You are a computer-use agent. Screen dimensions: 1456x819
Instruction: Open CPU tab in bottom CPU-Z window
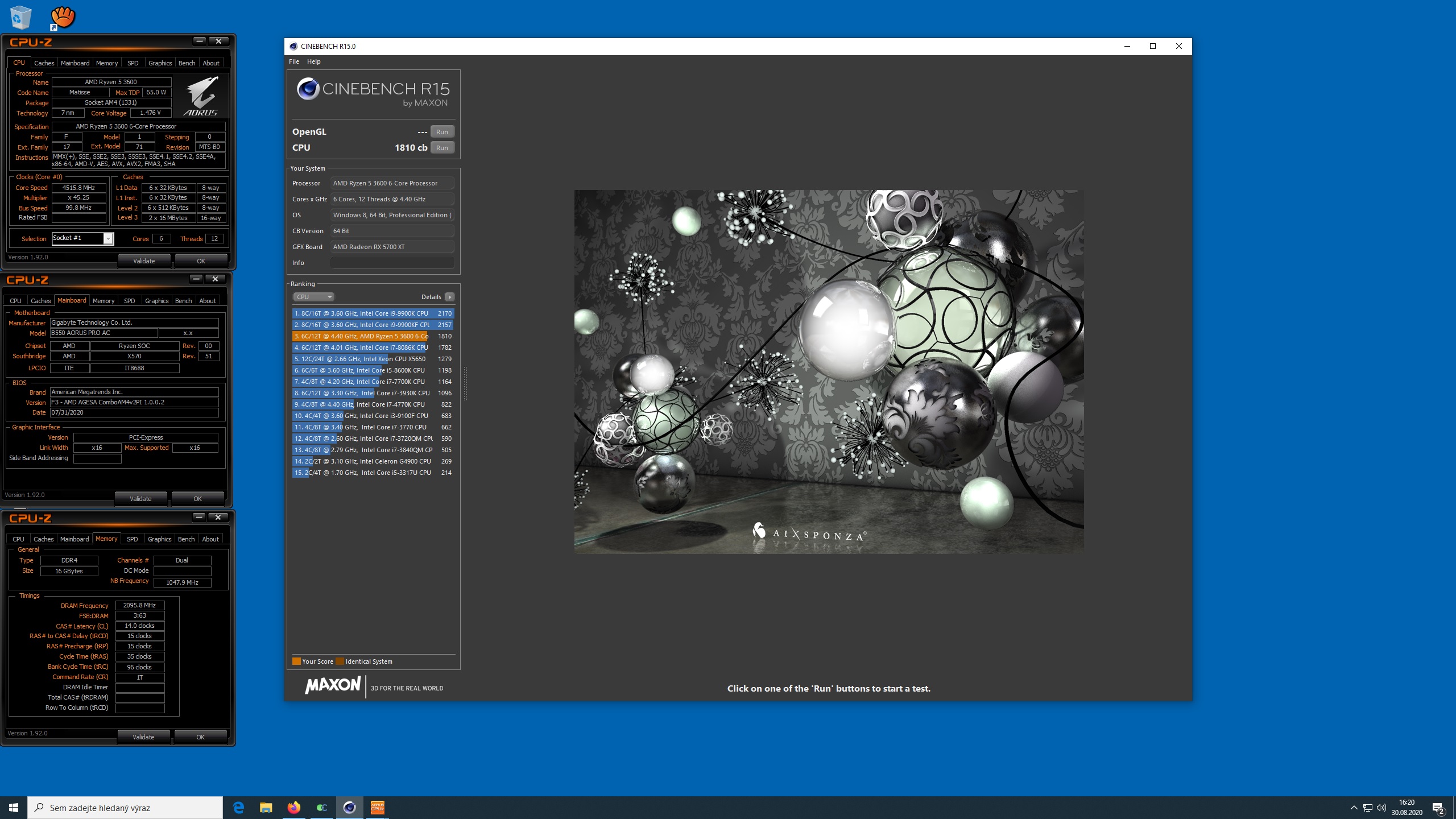coord(18,539)
